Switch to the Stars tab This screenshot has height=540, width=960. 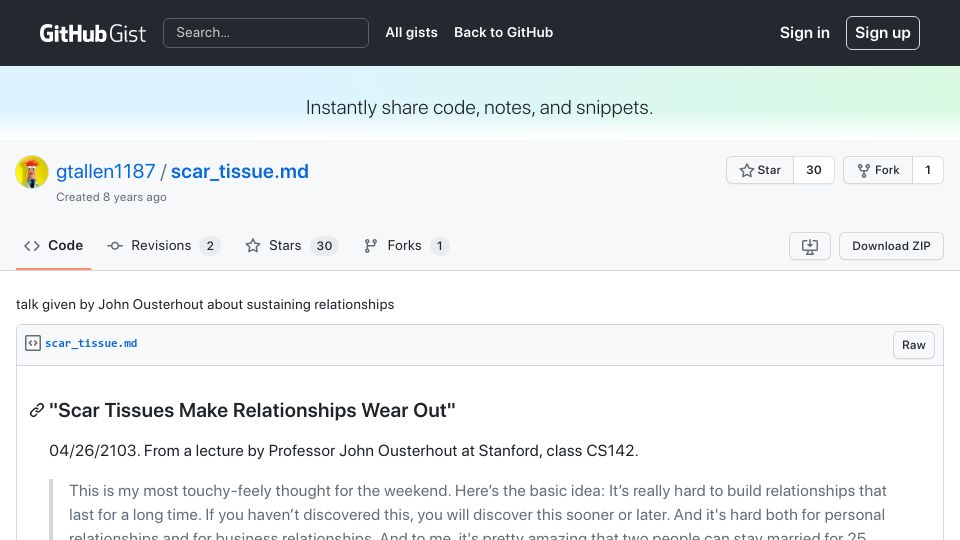[291, 246]
